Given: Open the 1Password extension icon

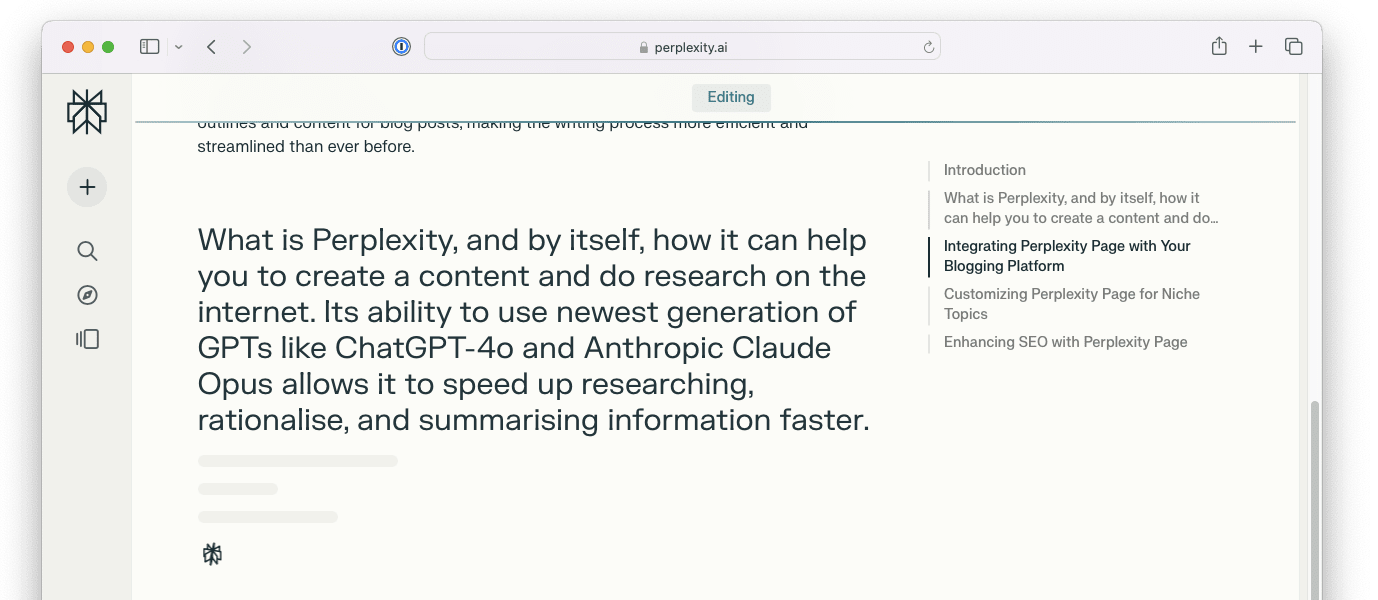Looking at the screenshot, I should point(401,47).
